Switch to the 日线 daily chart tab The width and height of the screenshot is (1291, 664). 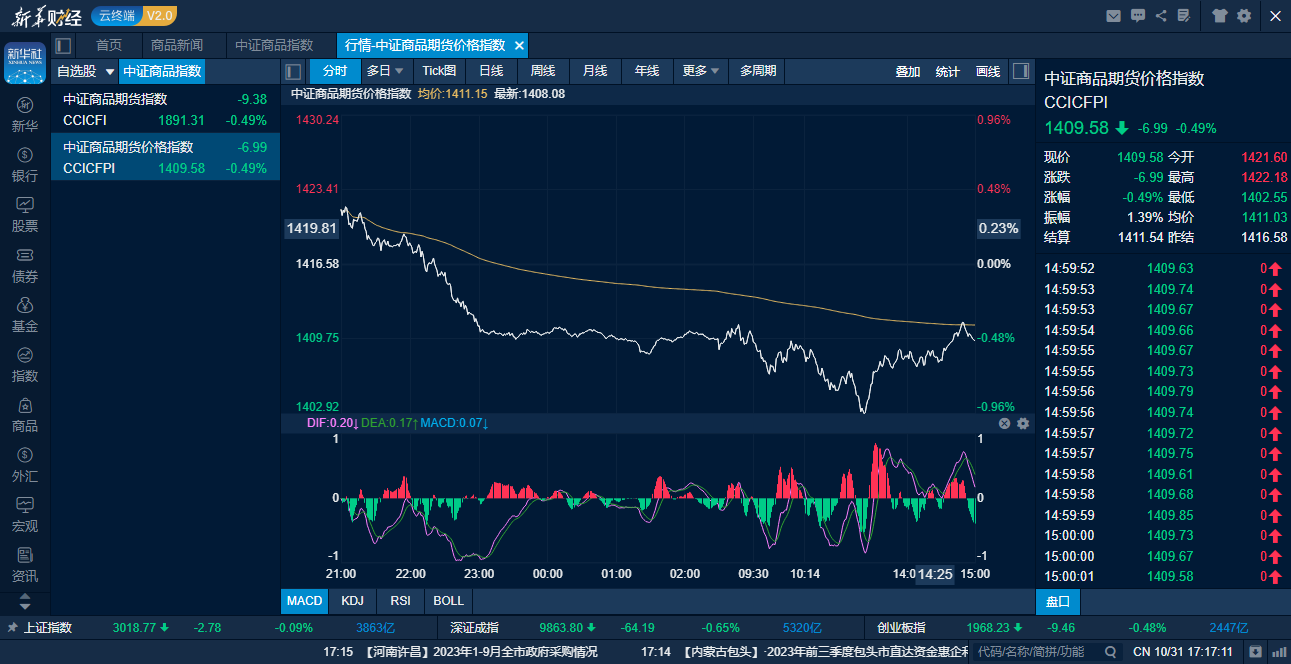click(x=490, y=71)
